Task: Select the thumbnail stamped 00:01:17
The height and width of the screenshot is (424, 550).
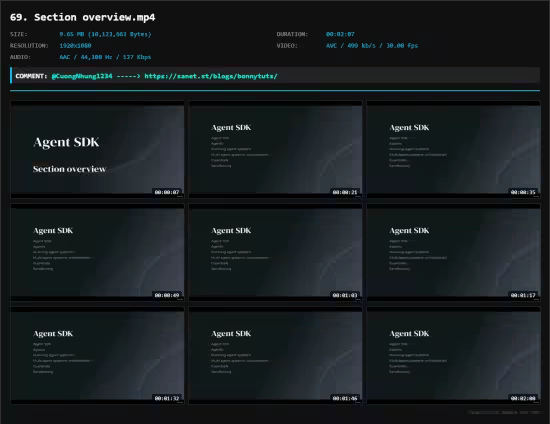Action: [x=454, y=253]
